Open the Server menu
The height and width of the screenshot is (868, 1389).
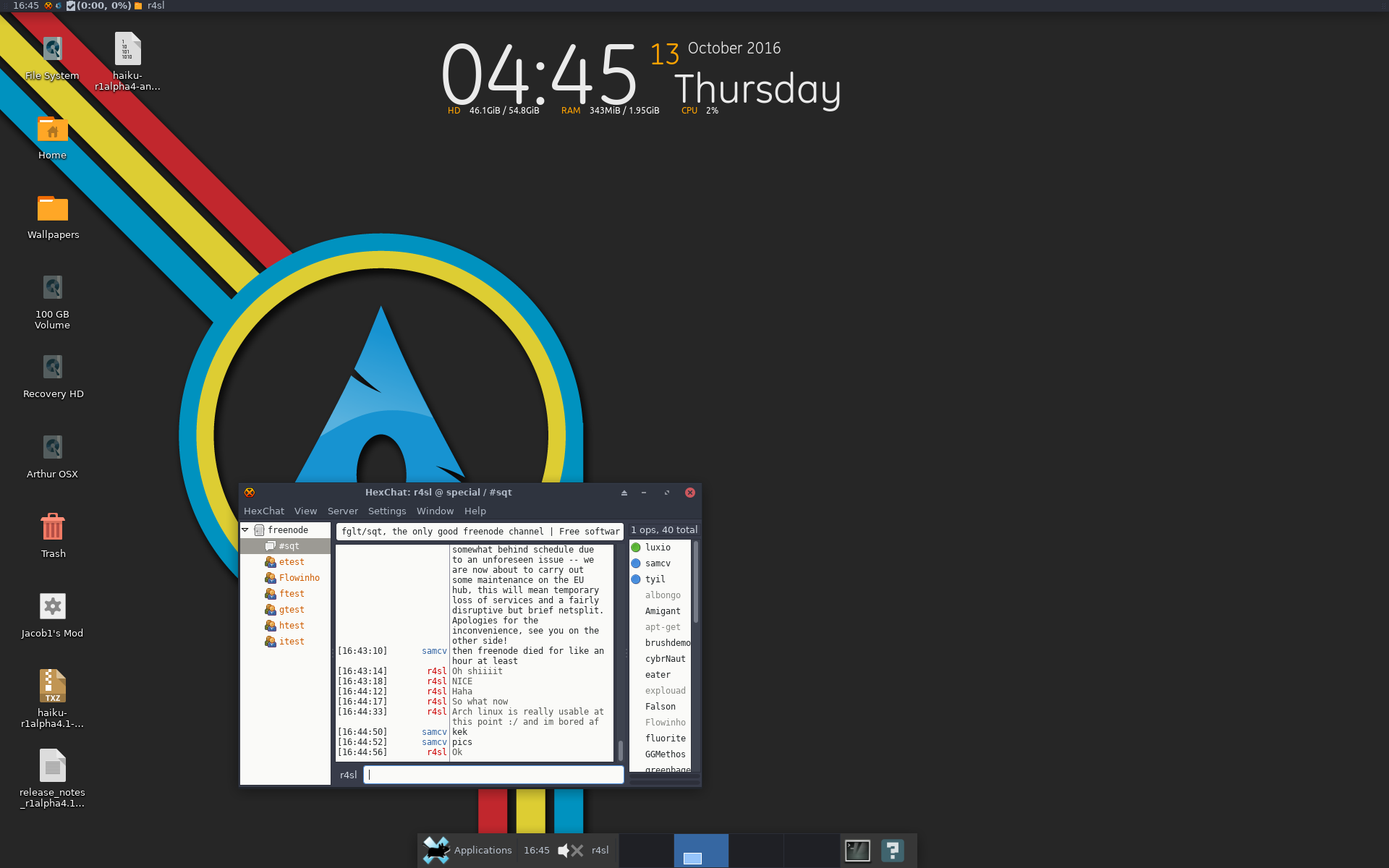tap(343, 511)
